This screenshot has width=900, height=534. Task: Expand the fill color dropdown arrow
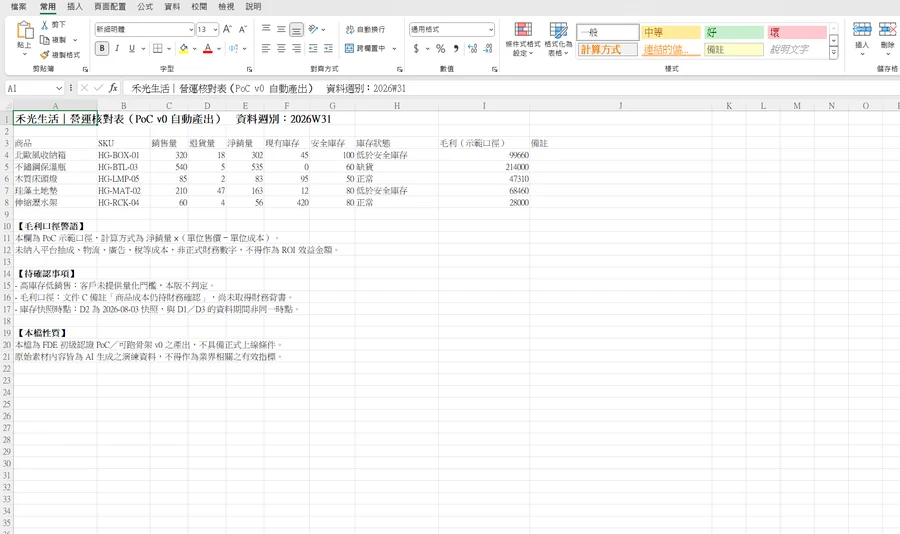click(195, 49)
